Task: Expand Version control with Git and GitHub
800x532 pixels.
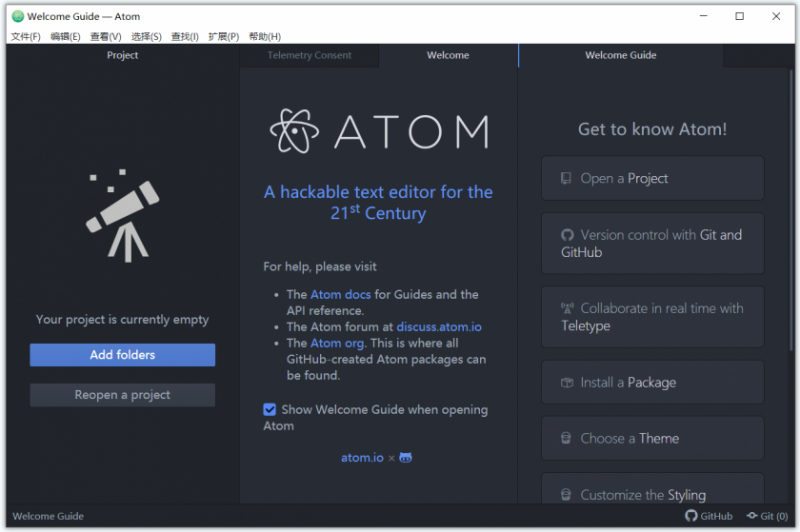Action: 653,243
